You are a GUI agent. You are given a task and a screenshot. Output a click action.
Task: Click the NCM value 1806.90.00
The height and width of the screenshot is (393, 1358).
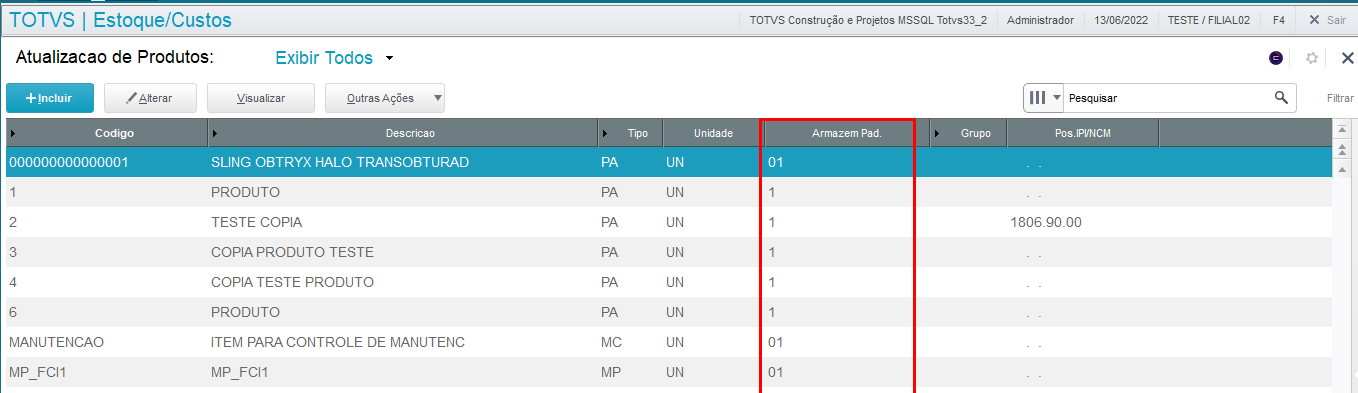coord(1046,222)
